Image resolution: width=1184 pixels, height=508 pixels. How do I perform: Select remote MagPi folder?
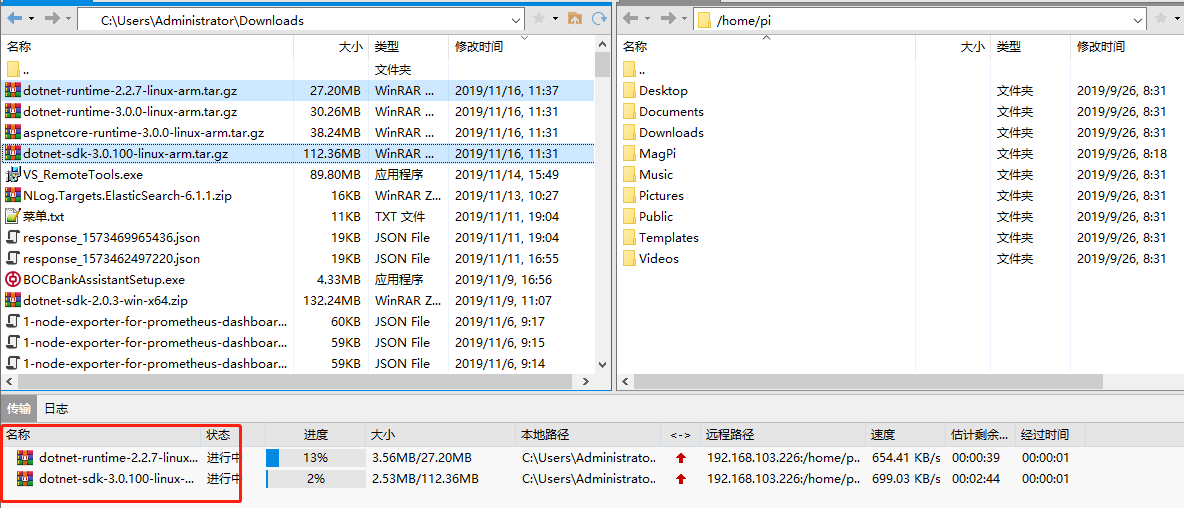(x=901, y=153)
